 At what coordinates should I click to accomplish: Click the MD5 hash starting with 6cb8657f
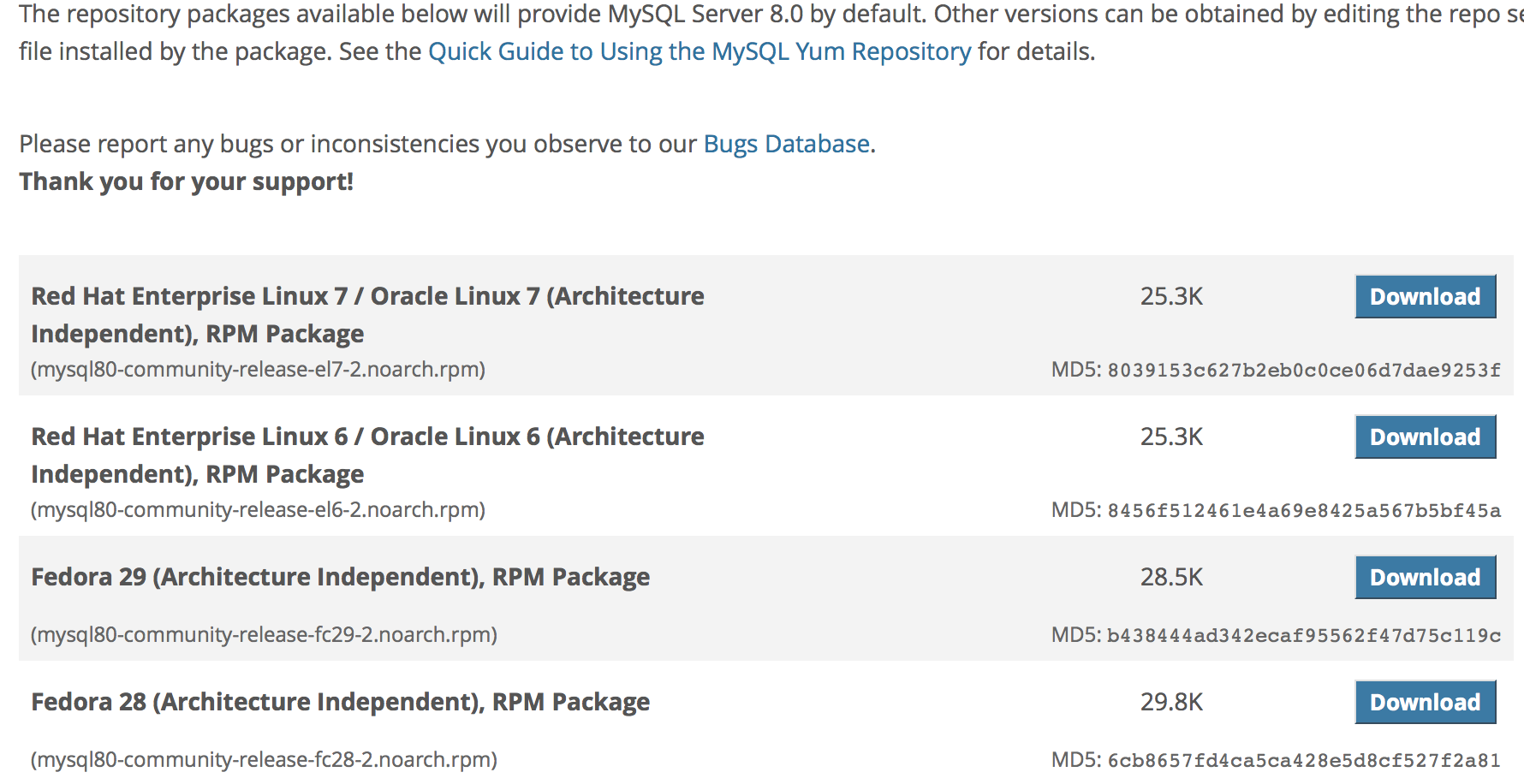pyautogui.click(x=1303, y=761)
